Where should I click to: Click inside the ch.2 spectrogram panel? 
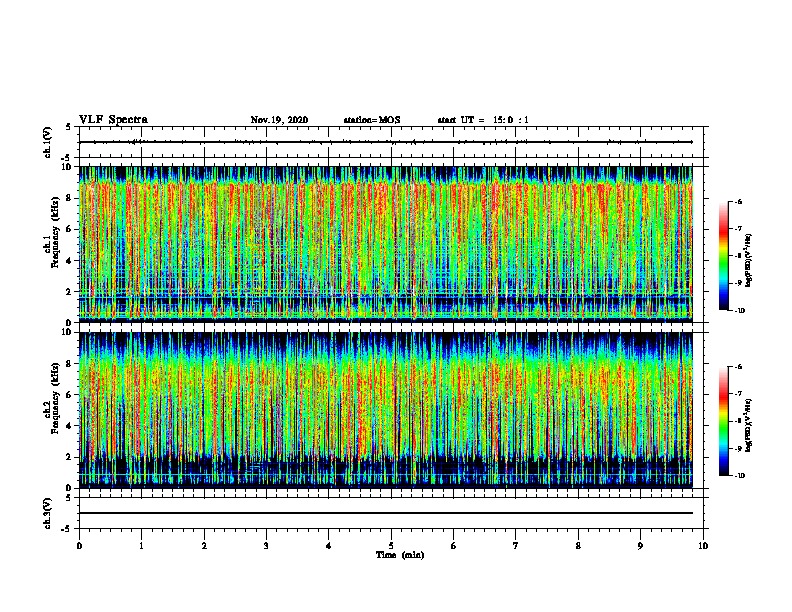(386, 410)
